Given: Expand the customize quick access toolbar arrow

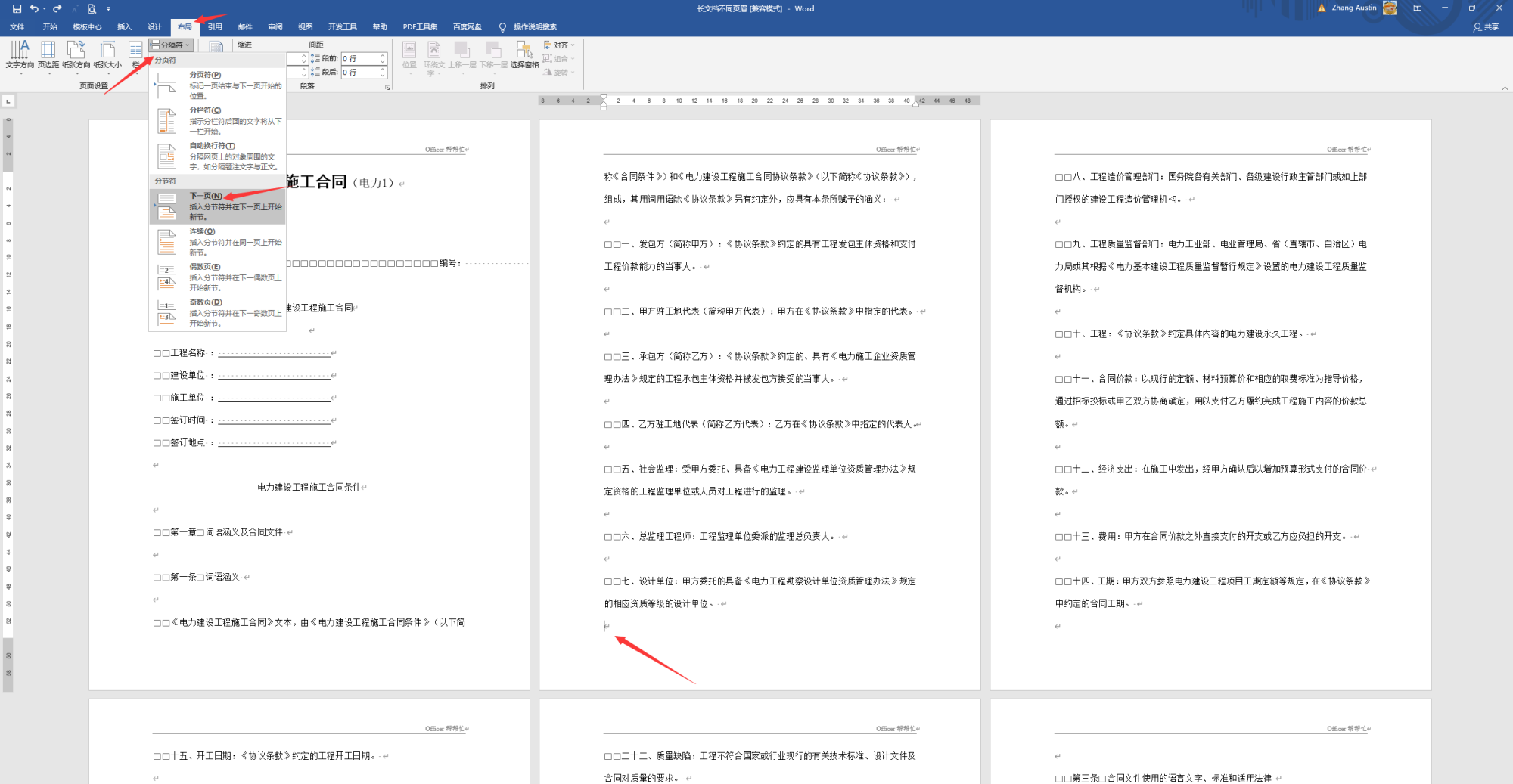Looking at the screenshot, I should [108, 9].
